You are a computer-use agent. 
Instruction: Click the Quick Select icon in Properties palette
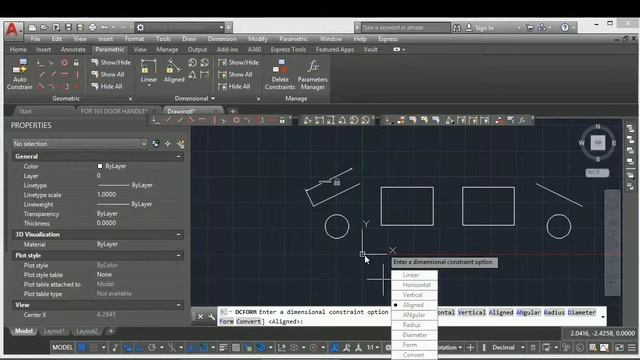(x=181, y=144)
